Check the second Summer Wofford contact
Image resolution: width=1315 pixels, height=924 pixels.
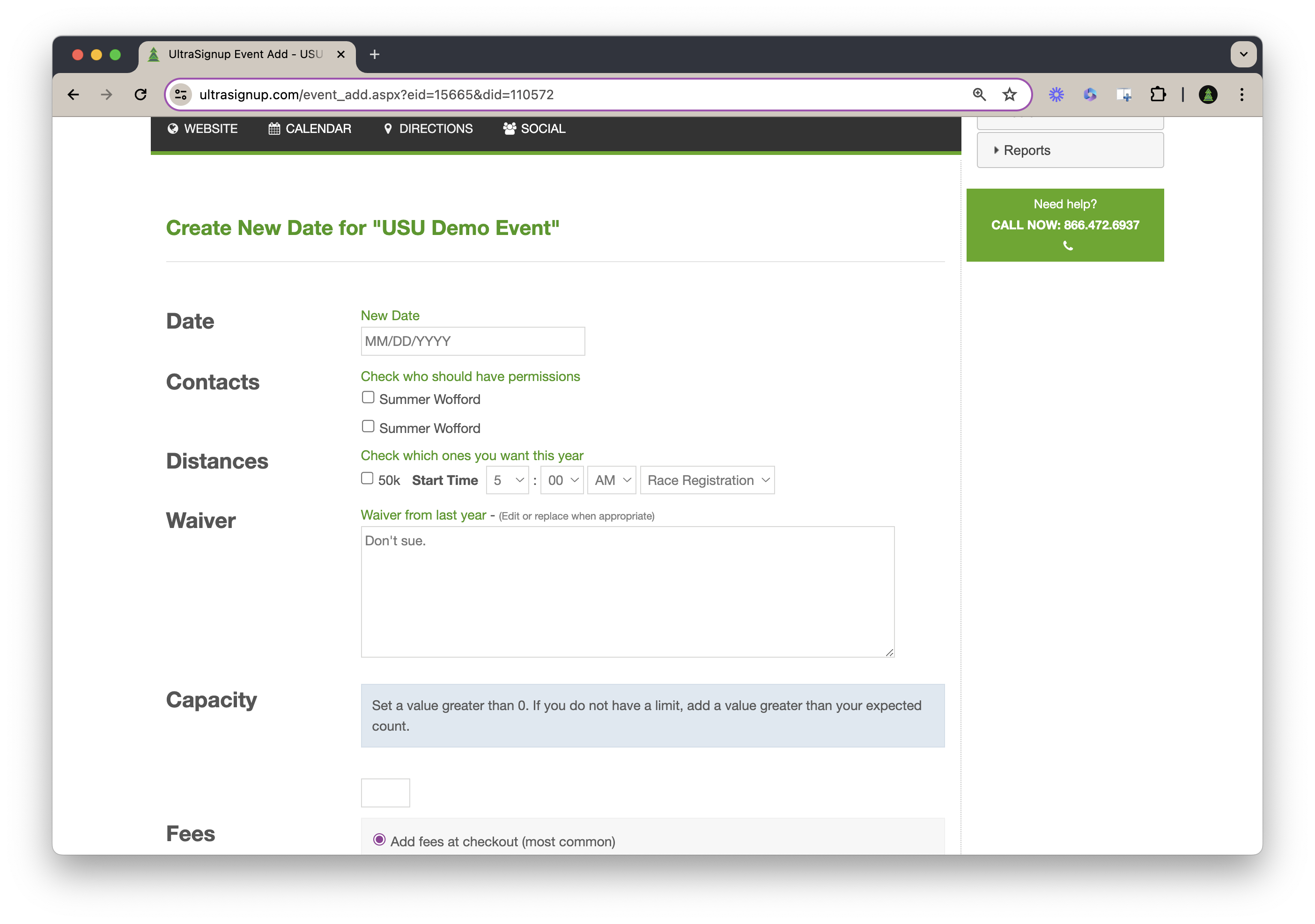pyautogui.click(x=368, y=426)
